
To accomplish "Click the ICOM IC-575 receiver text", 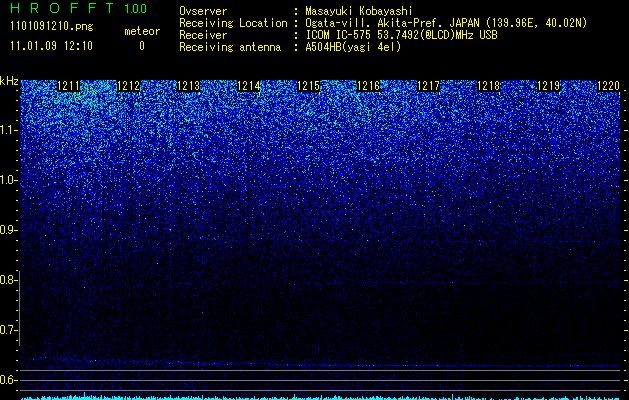I will tap(401, 35).
